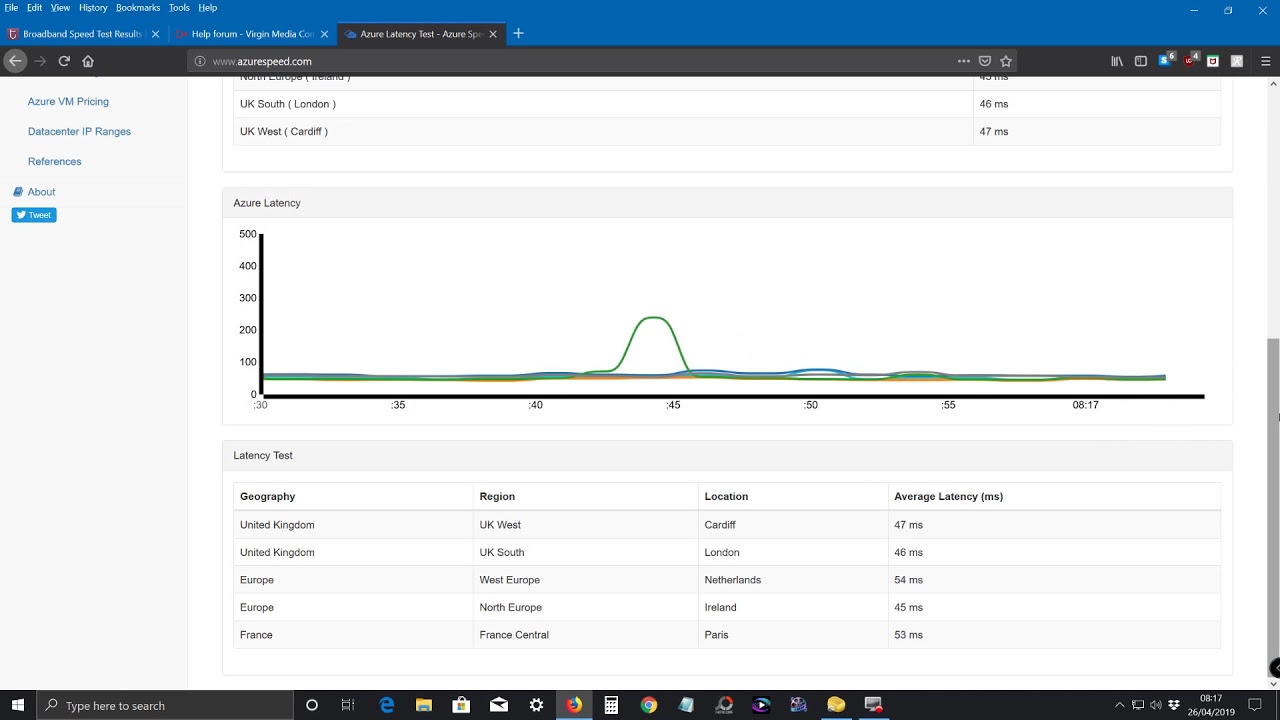Click taskbar clock showing 08:17
The height and width of the screenshot is (720, 1280).
(1211, 705)
